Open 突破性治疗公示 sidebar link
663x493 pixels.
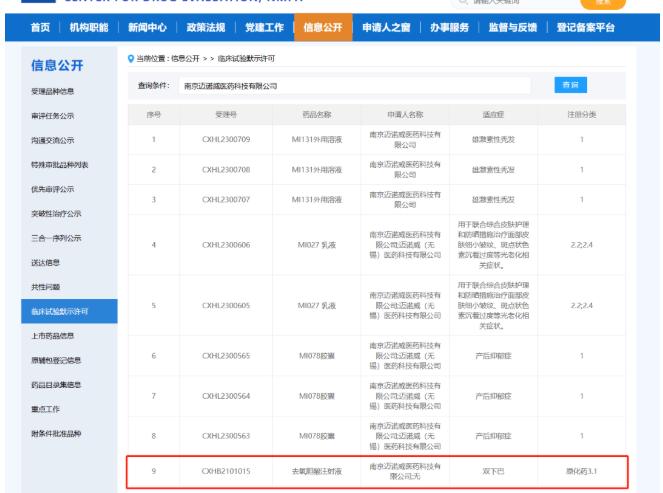(x=56, y=214)
